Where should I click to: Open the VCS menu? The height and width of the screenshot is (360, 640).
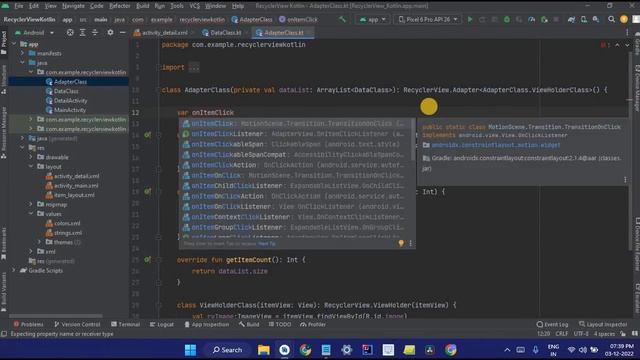coord(195,6)
